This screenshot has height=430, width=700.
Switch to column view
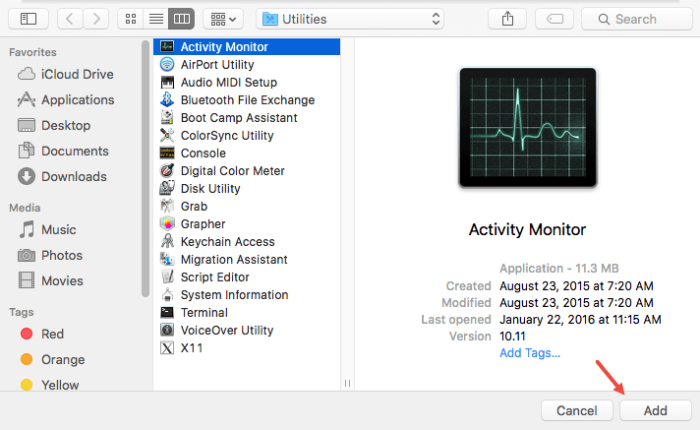click(x=181, y=19)
